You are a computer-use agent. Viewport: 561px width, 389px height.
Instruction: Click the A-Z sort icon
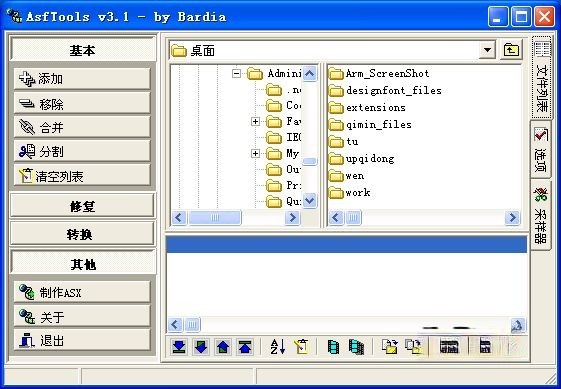coord(278,346)
